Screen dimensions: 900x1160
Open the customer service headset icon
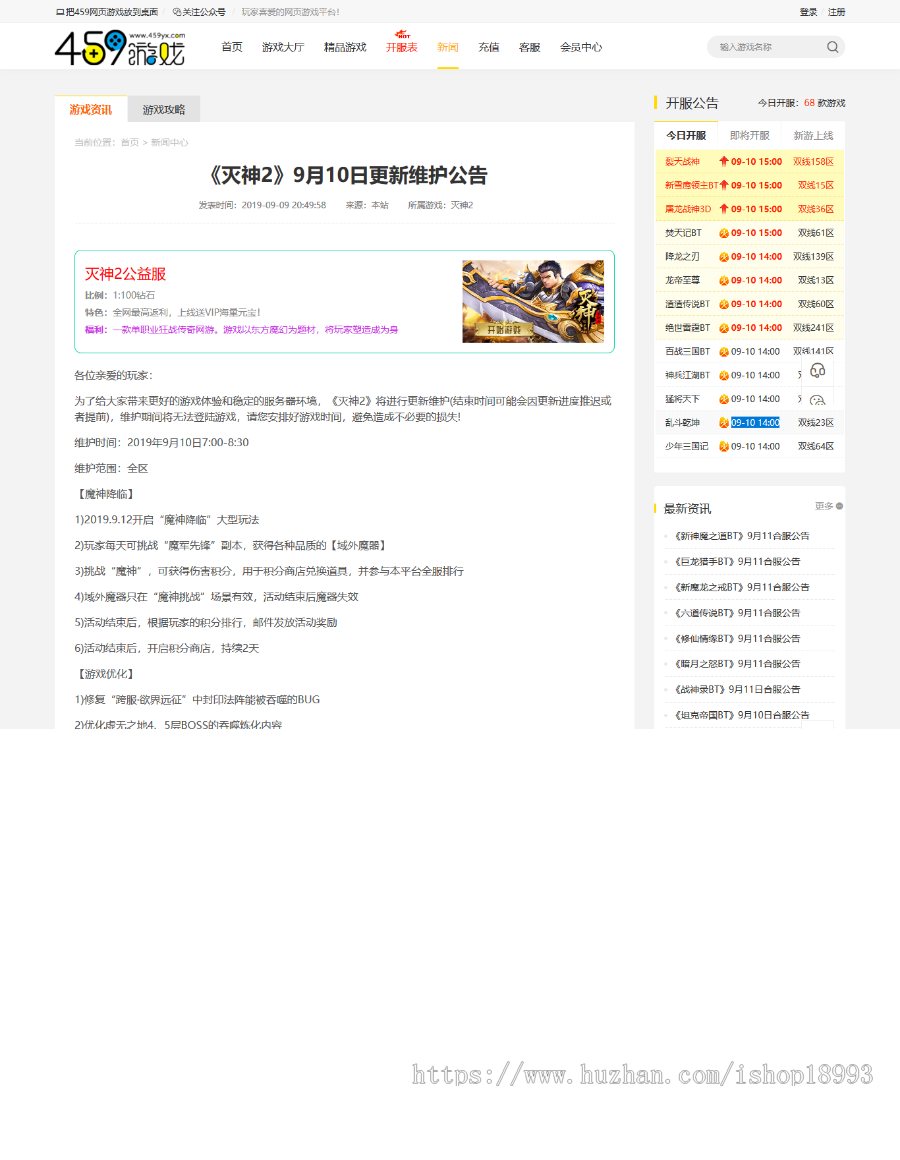point(817,371)
